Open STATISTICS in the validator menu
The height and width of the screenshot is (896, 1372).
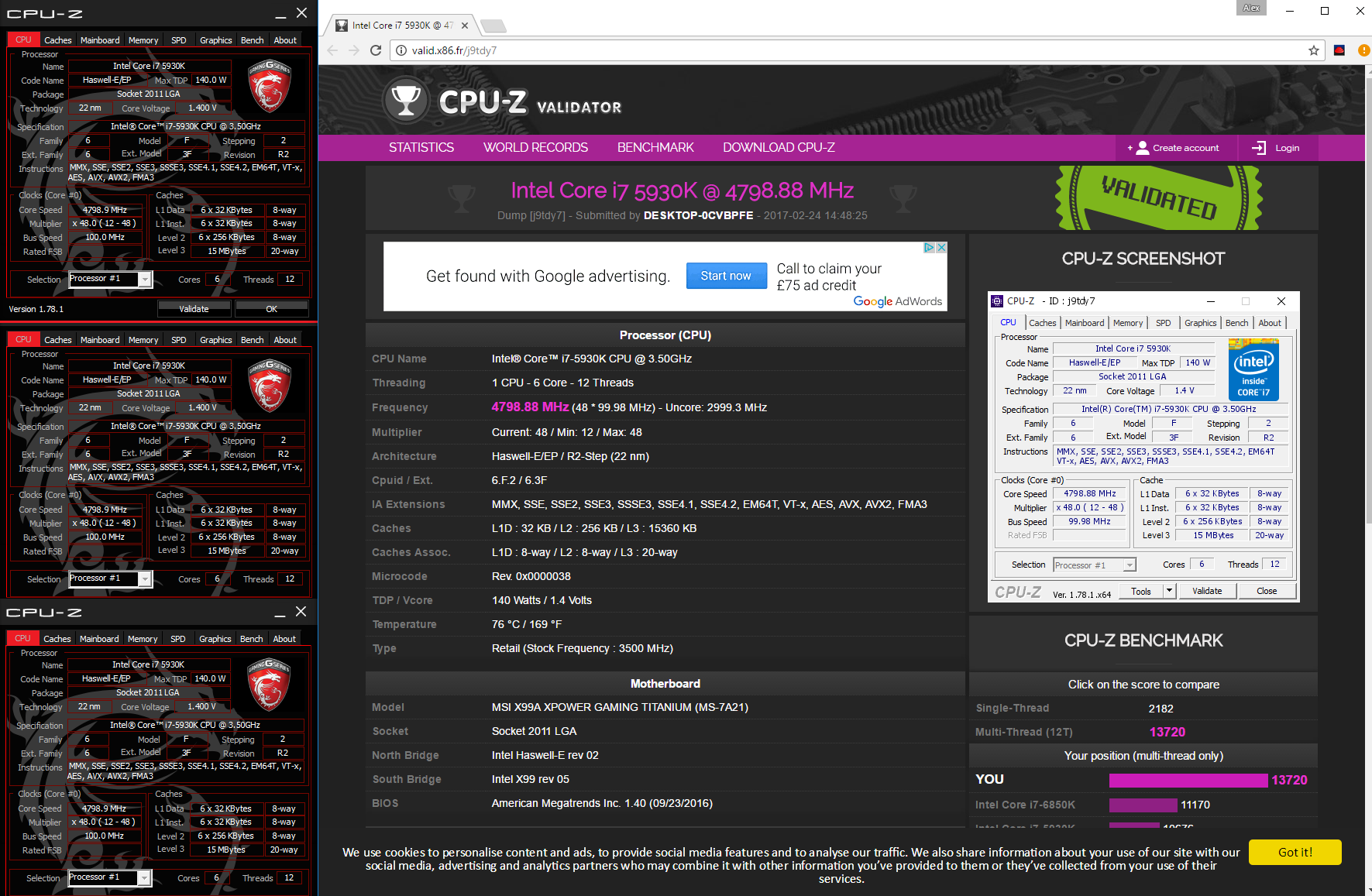[x=421, y=148]
